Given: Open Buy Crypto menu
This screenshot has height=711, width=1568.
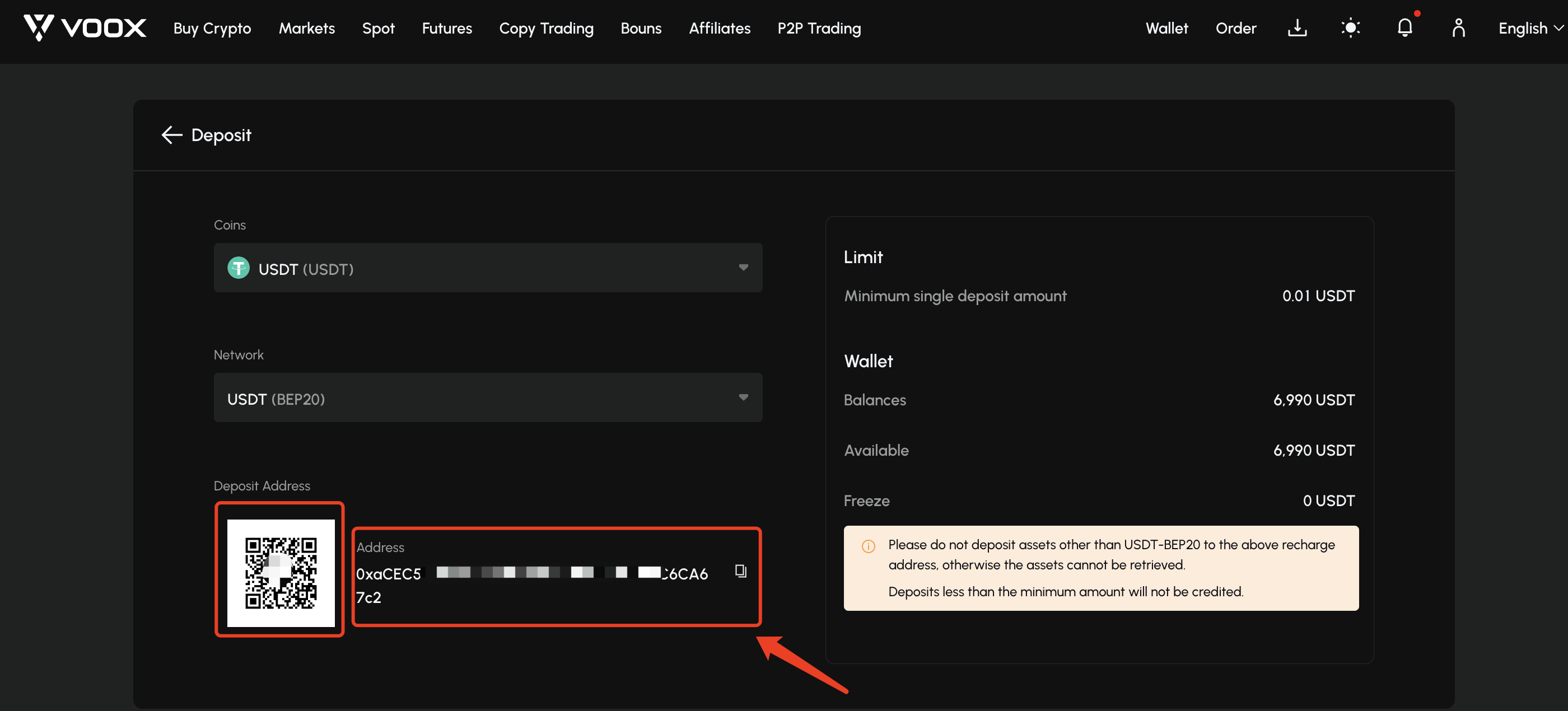Looking at the screenshot, I should coord(212,28).
